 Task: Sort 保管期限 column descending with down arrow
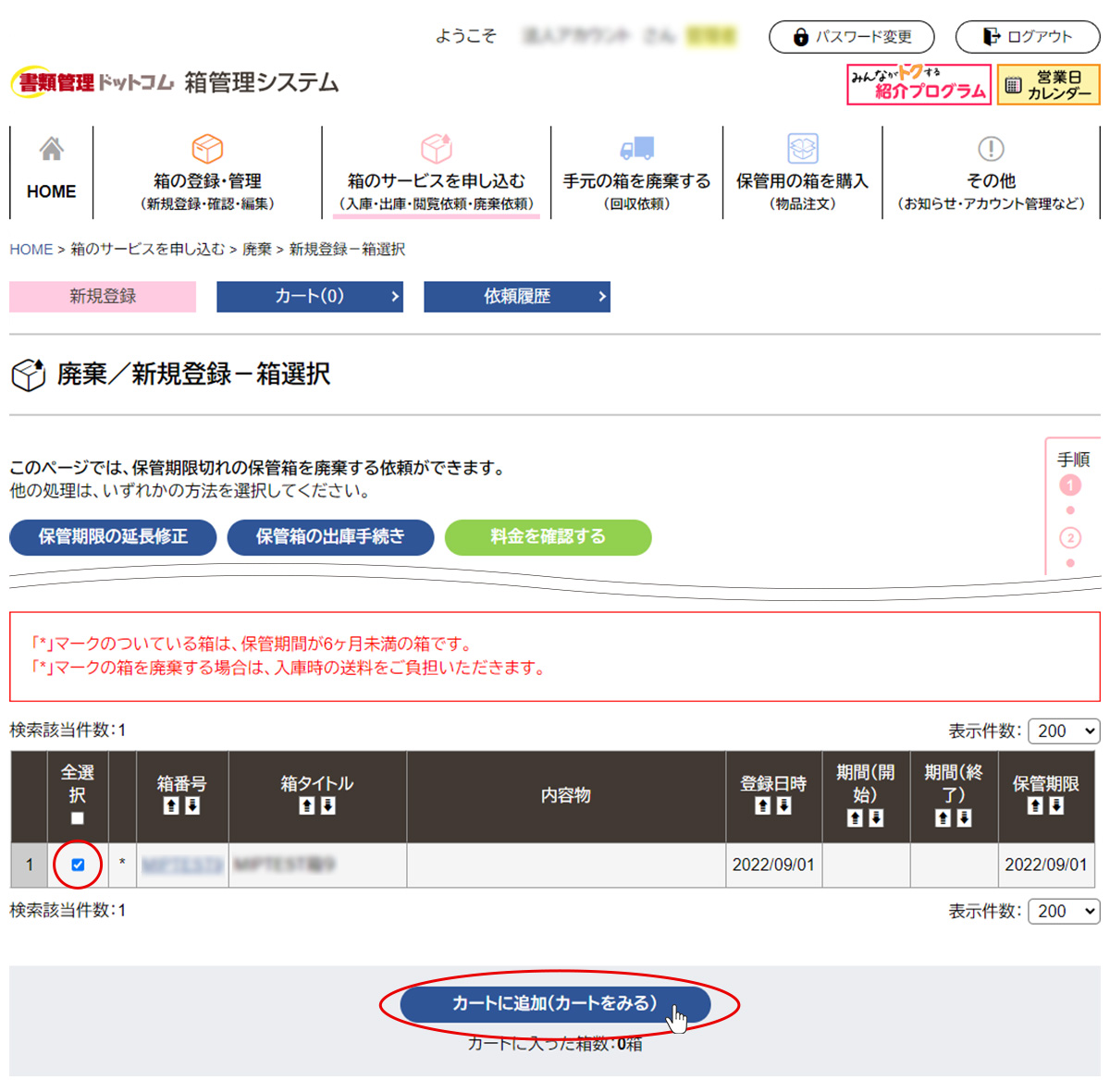coord(1056,806)
